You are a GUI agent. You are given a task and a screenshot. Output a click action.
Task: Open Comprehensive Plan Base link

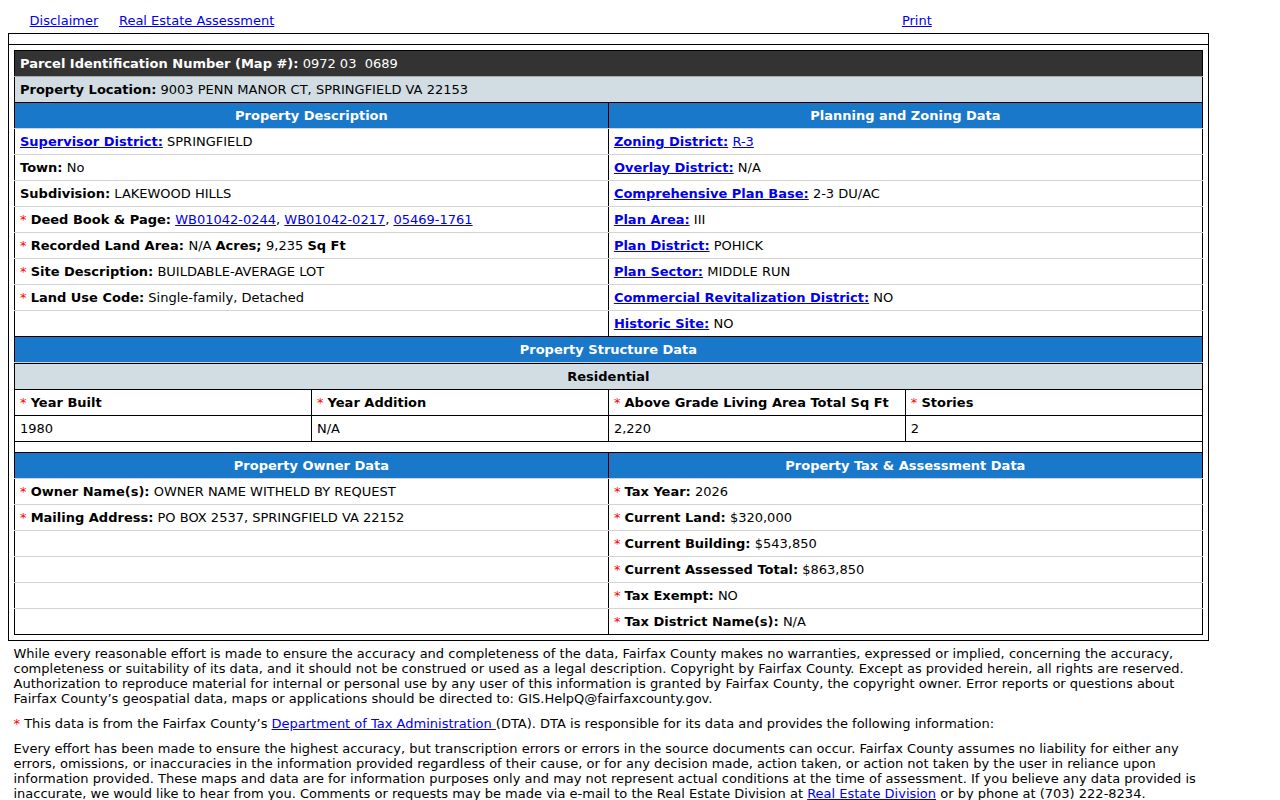711,193
